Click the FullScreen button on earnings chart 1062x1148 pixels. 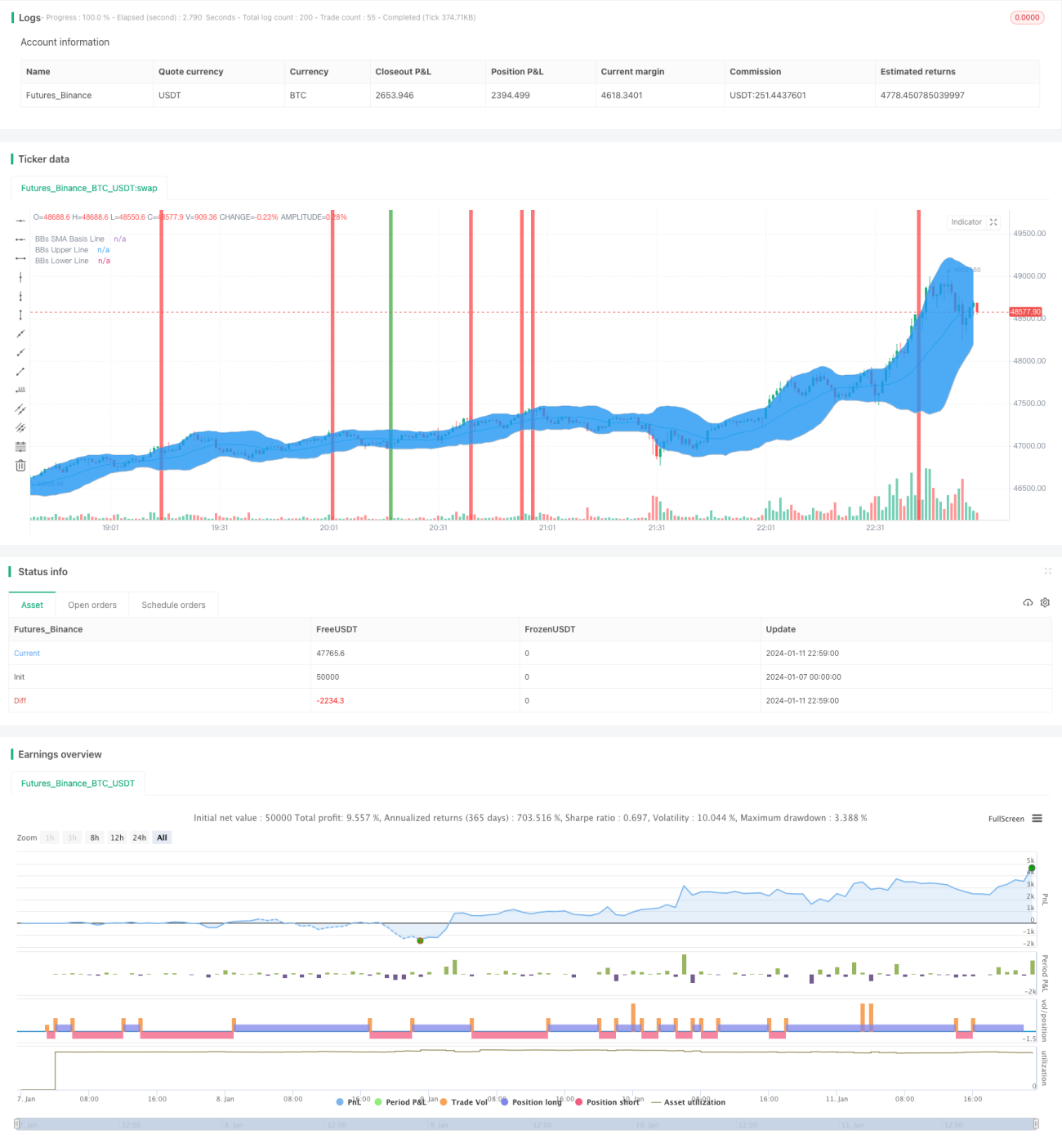click(1006, 819)
